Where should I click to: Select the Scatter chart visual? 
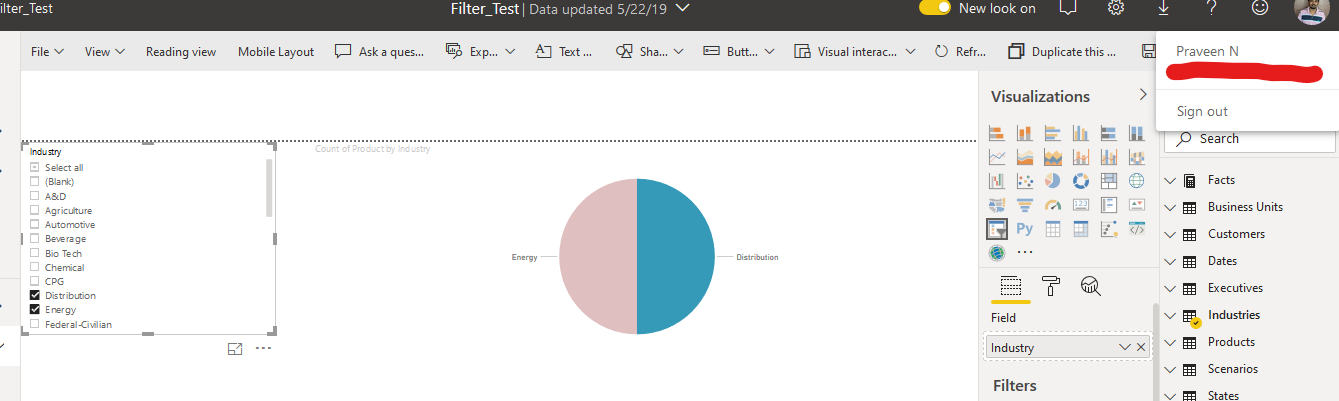point(1025,181)
